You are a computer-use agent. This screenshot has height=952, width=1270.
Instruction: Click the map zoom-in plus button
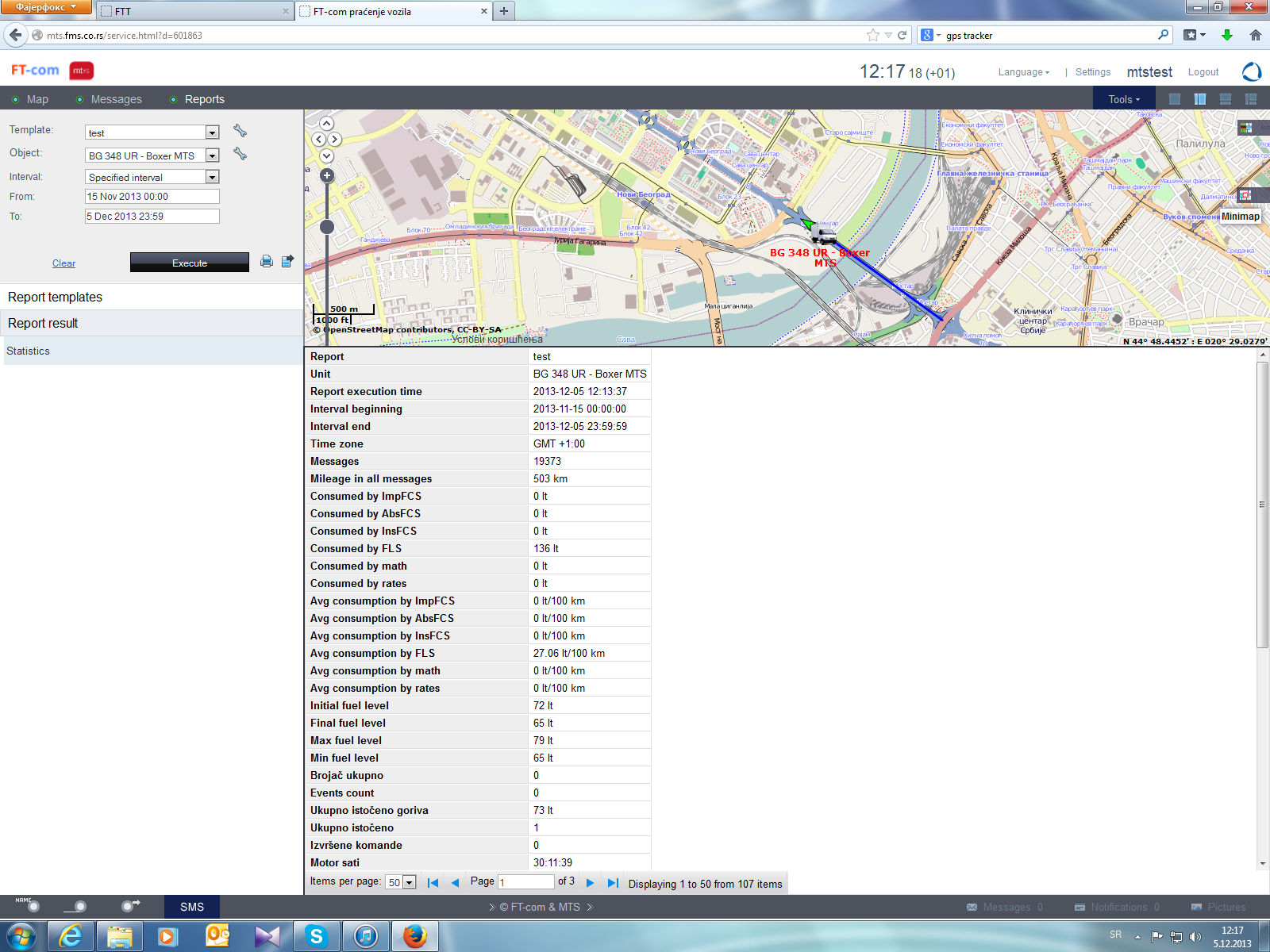pos(327,175)
